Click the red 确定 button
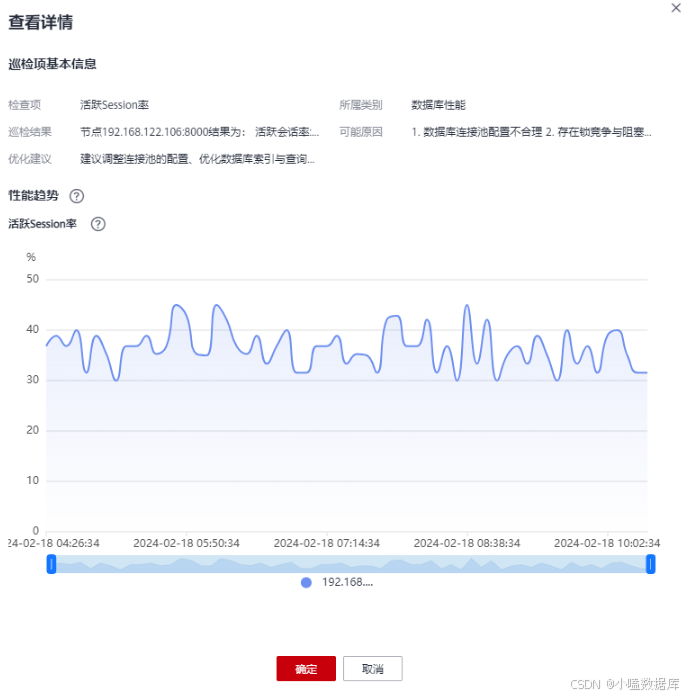The height and width of the screenshot is (698, 687). 306,668
